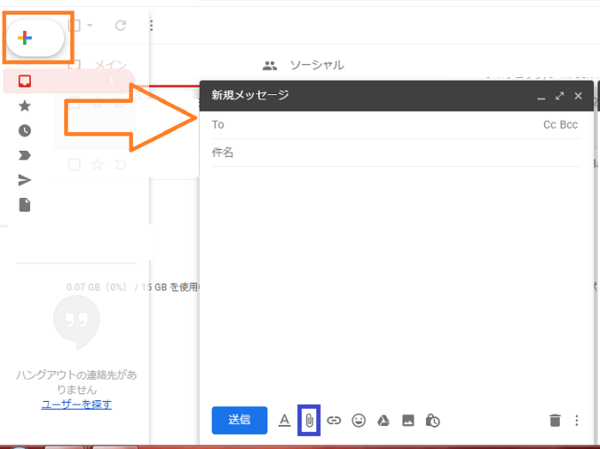Open more options menu in compose toolbar

click(x=576, y=420)
